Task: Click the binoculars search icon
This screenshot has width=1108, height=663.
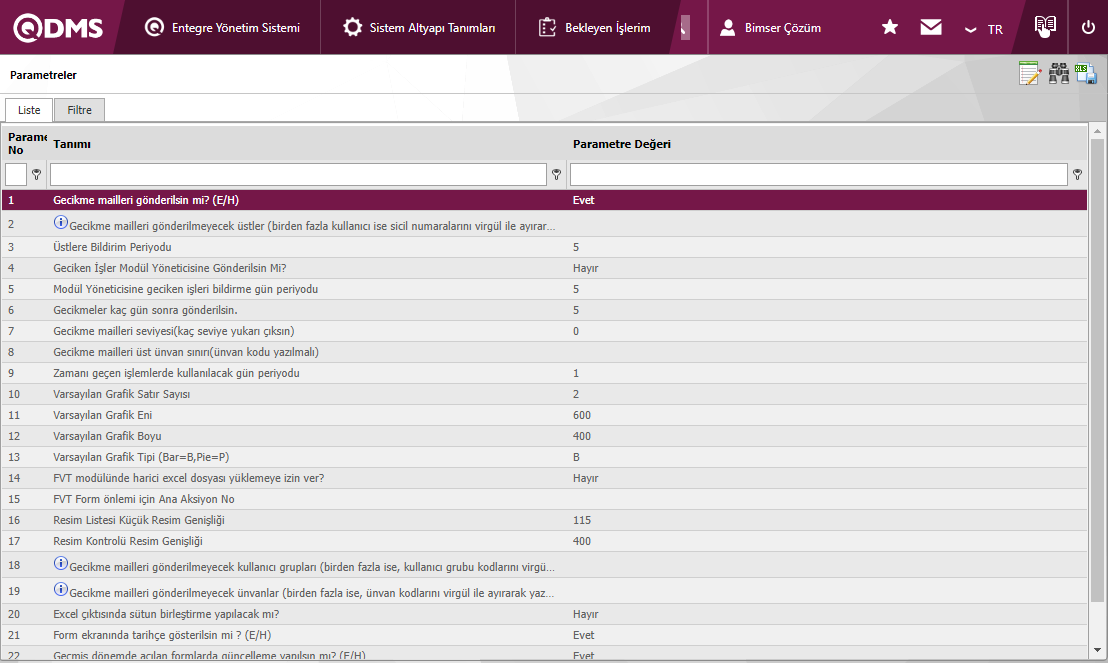Action: coord(1058,74)
